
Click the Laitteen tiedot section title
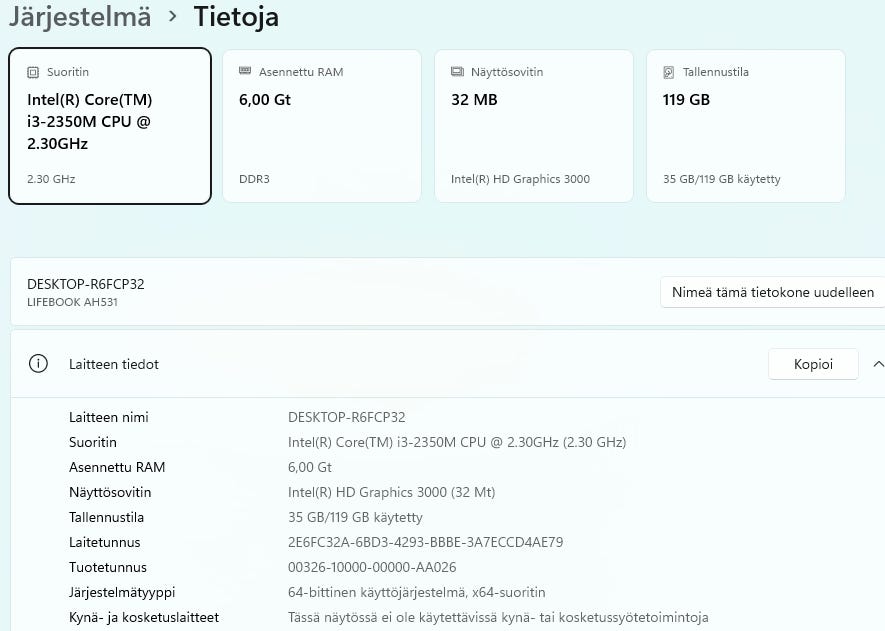tap(113, 364)
